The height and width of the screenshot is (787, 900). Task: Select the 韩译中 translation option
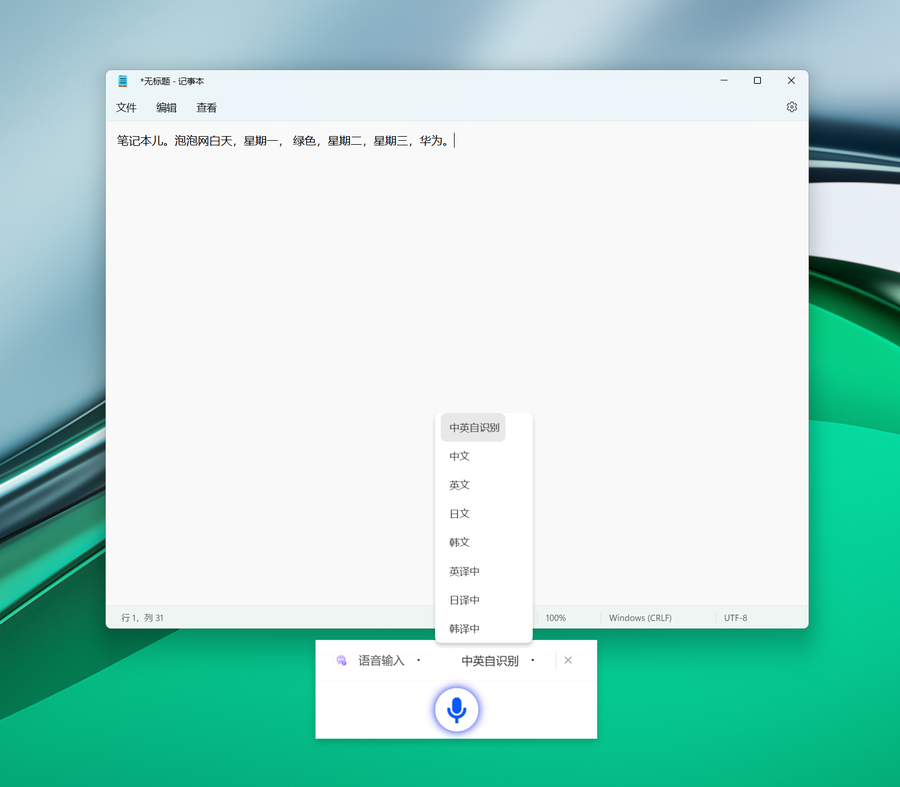[465, 629]
